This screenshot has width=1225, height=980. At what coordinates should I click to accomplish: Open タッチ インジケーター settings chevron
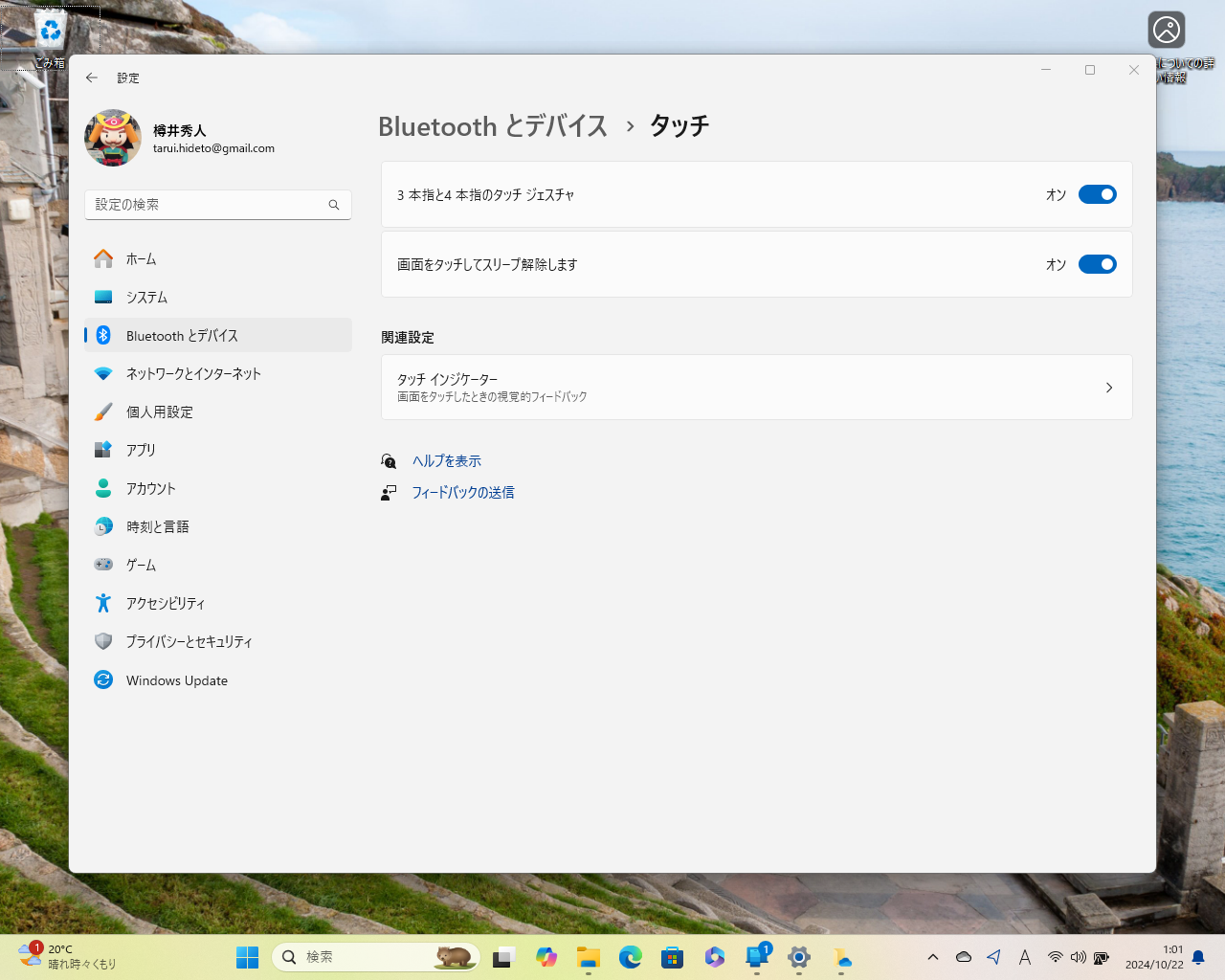click(1109, 388)
